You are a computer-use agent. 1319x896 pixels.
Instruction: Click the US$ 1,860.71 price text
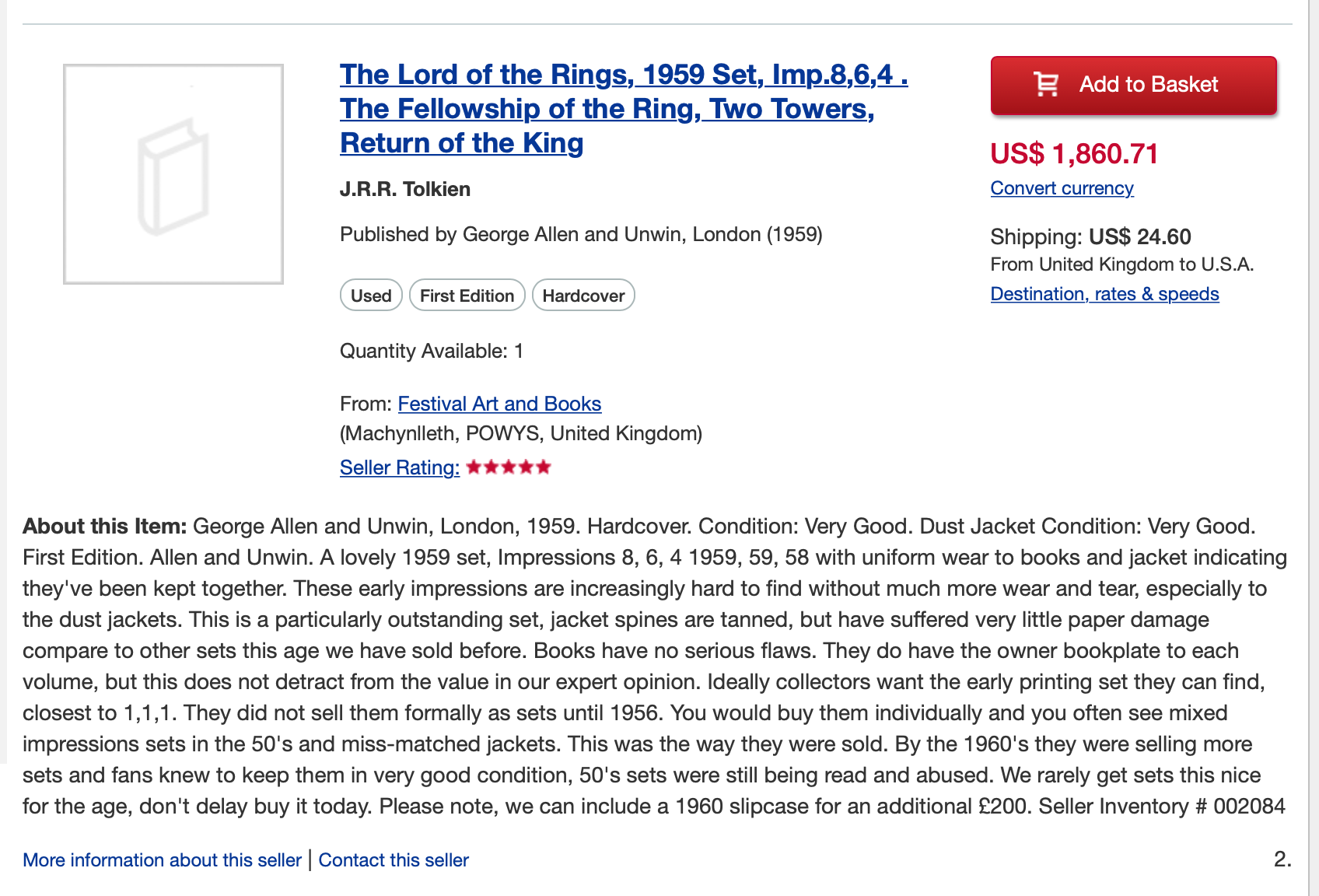tap(1074, 154)
